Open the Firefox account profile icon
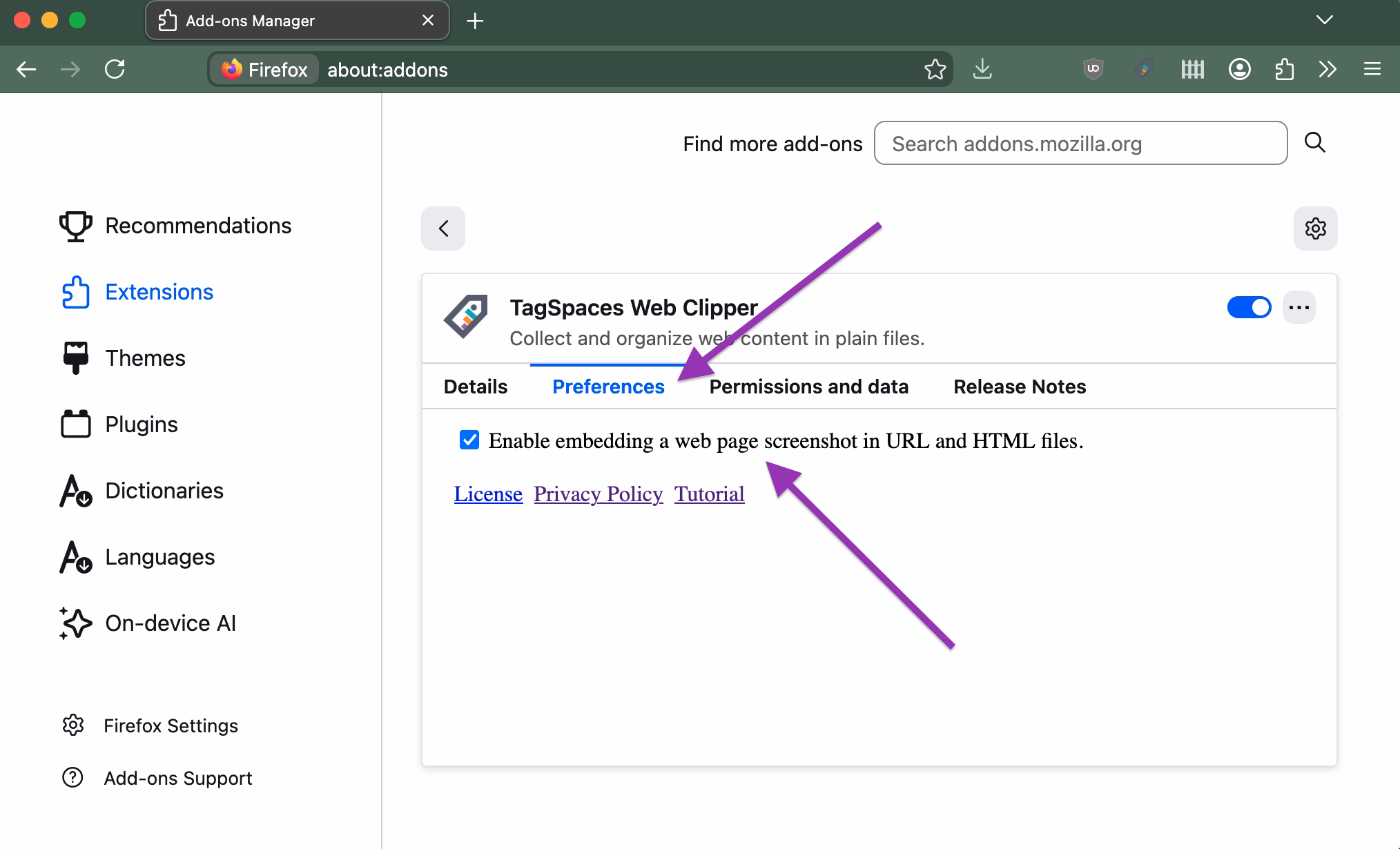Image resolution: width=1400 pixels, height=849 pixels. 1239,69
